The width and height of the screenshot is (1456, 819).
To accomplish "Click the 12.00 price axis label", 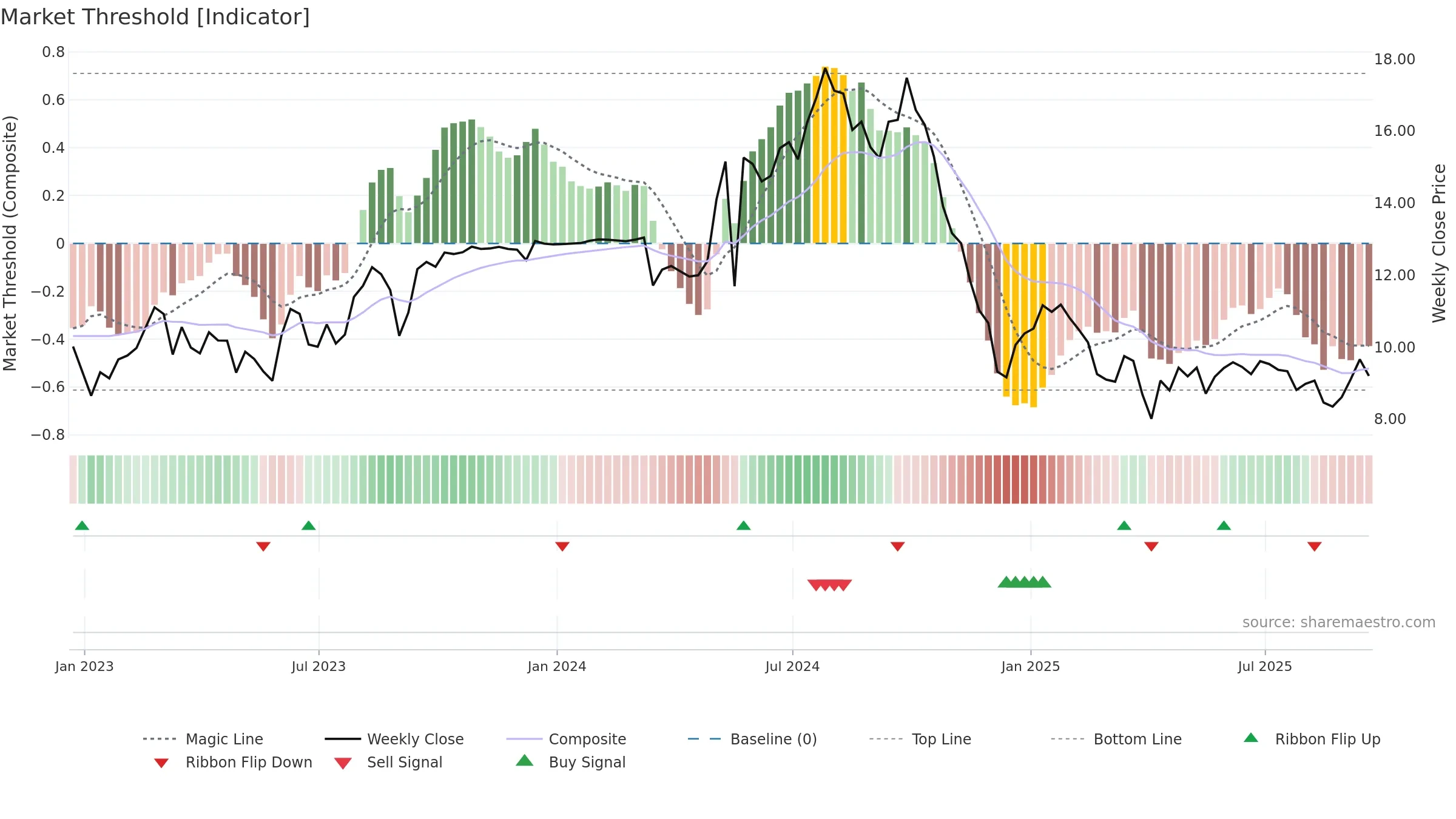I will (1395, 275).
